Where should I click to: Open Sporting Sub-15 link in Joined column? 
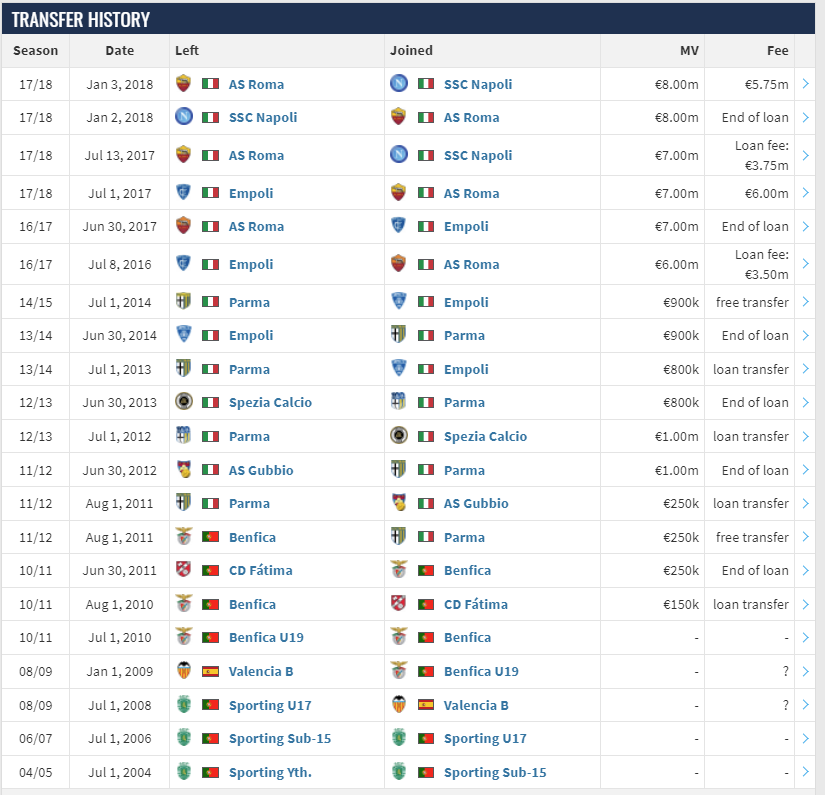pos(495,772)
